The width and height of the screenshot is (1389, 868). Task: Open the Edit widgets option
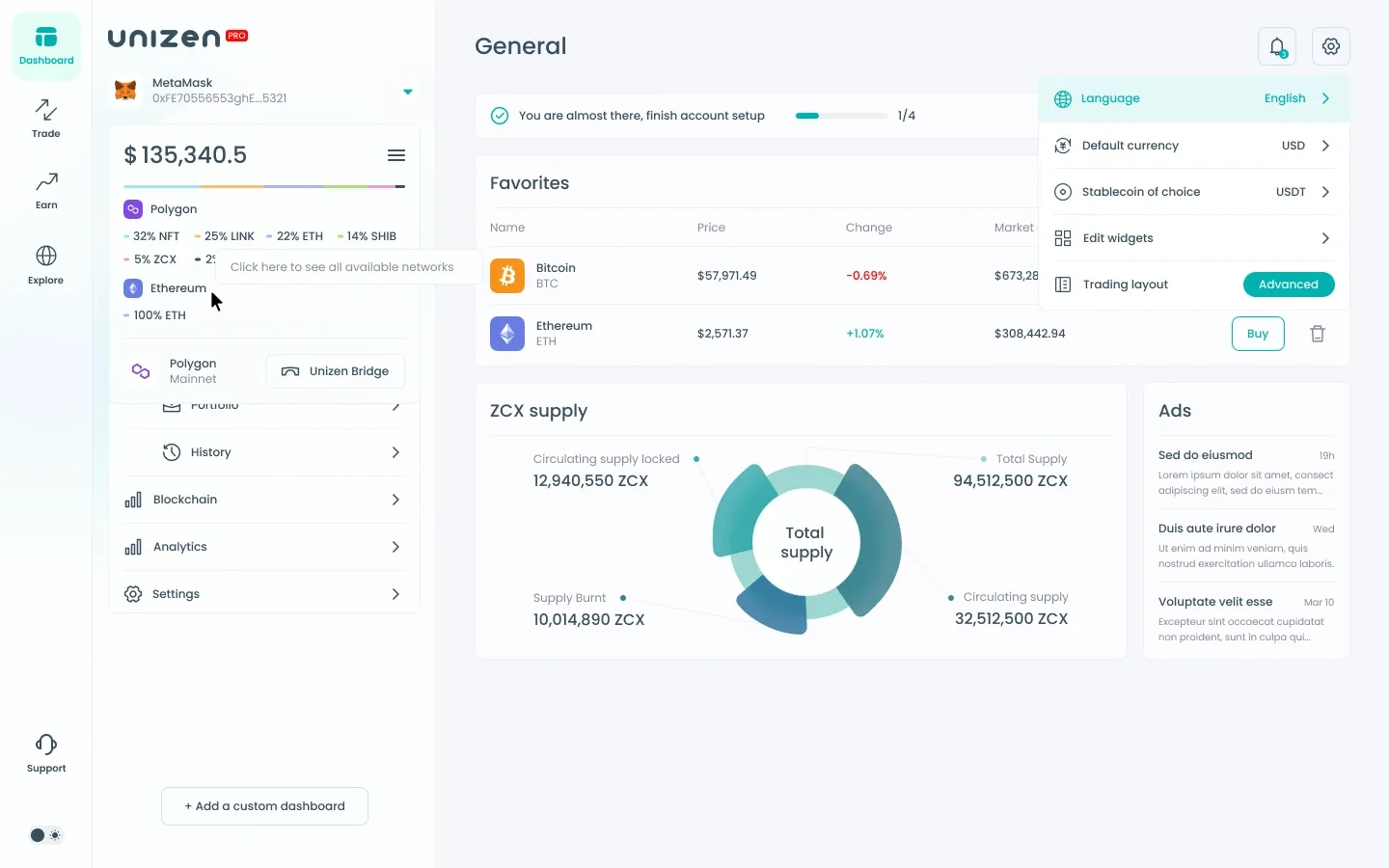[x=1194, y=238]
